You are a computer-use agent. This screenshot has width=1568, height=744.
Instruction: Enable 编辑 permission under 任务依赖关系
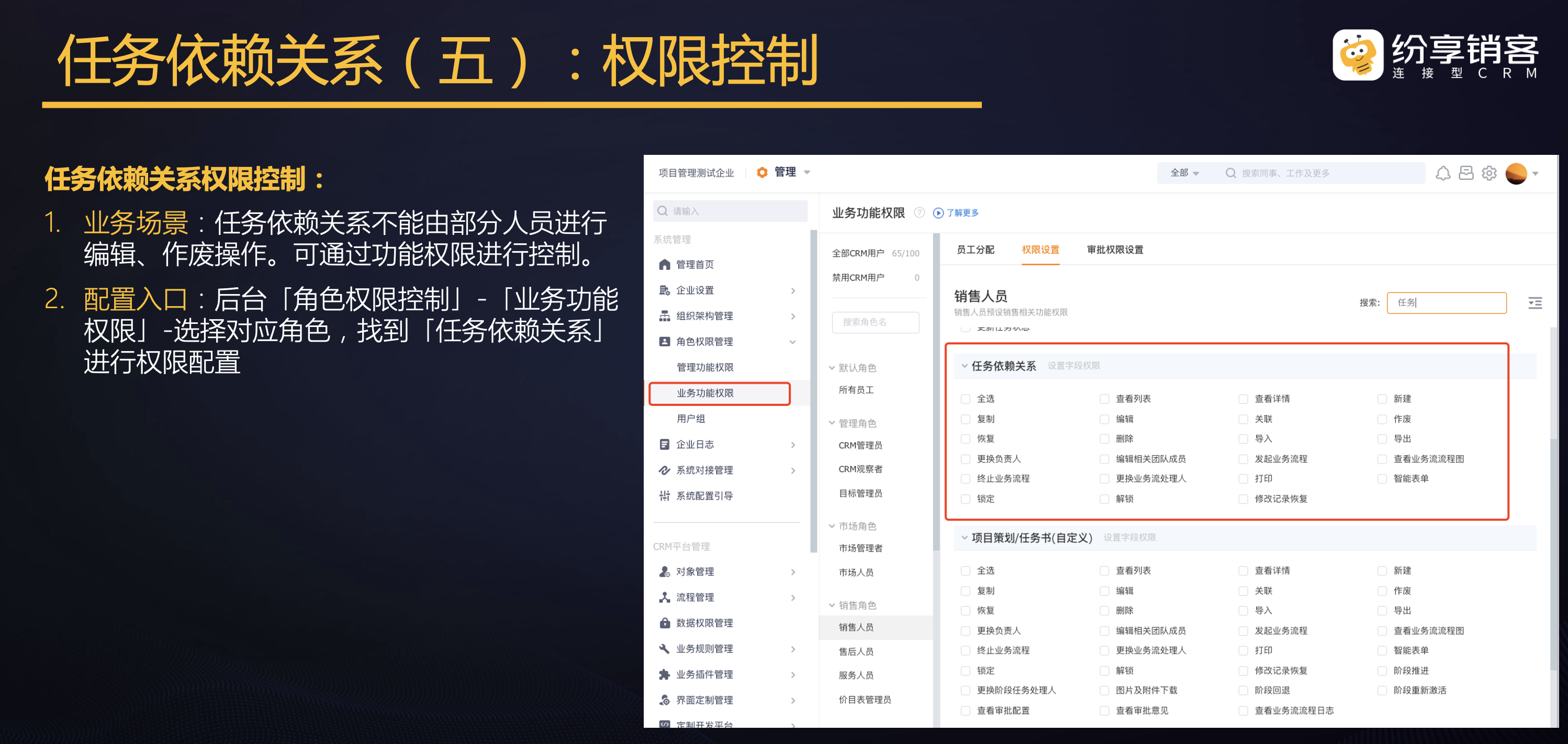point(1104,419)
